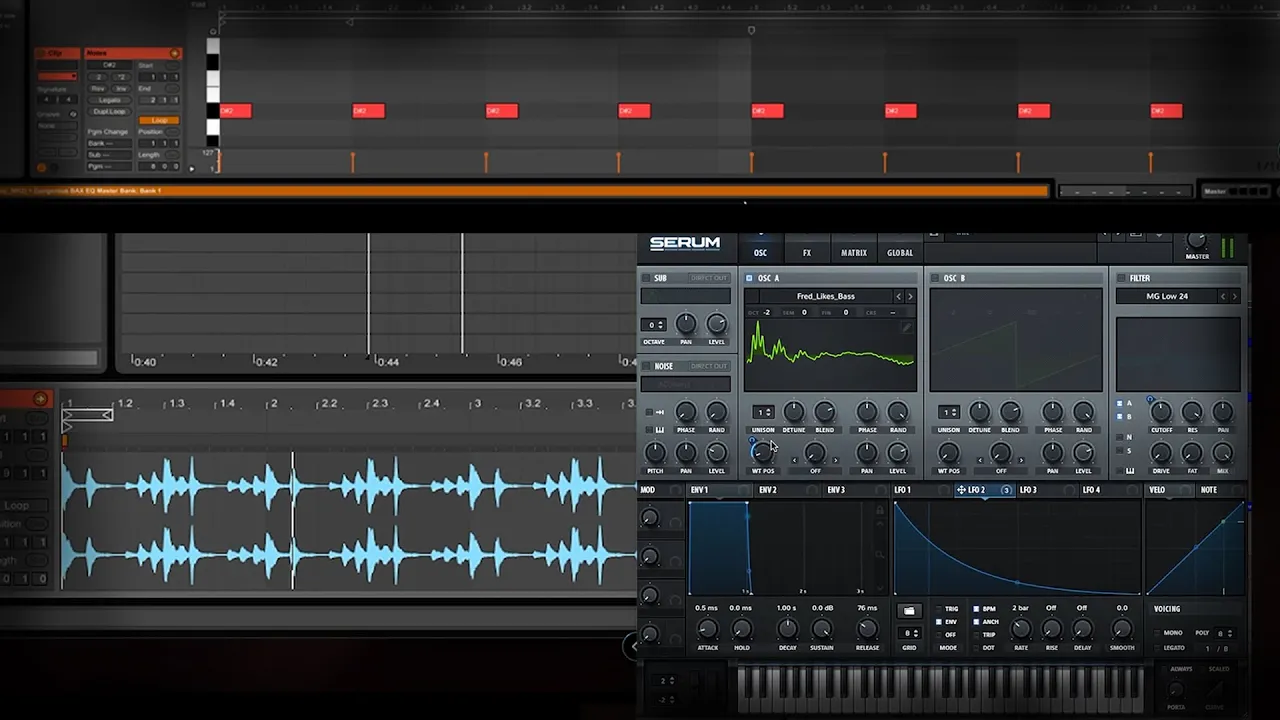This screenshot has width=1280, height=720.
Task: Click the noise one-shot arrow icon
Action: click(660, 412)
